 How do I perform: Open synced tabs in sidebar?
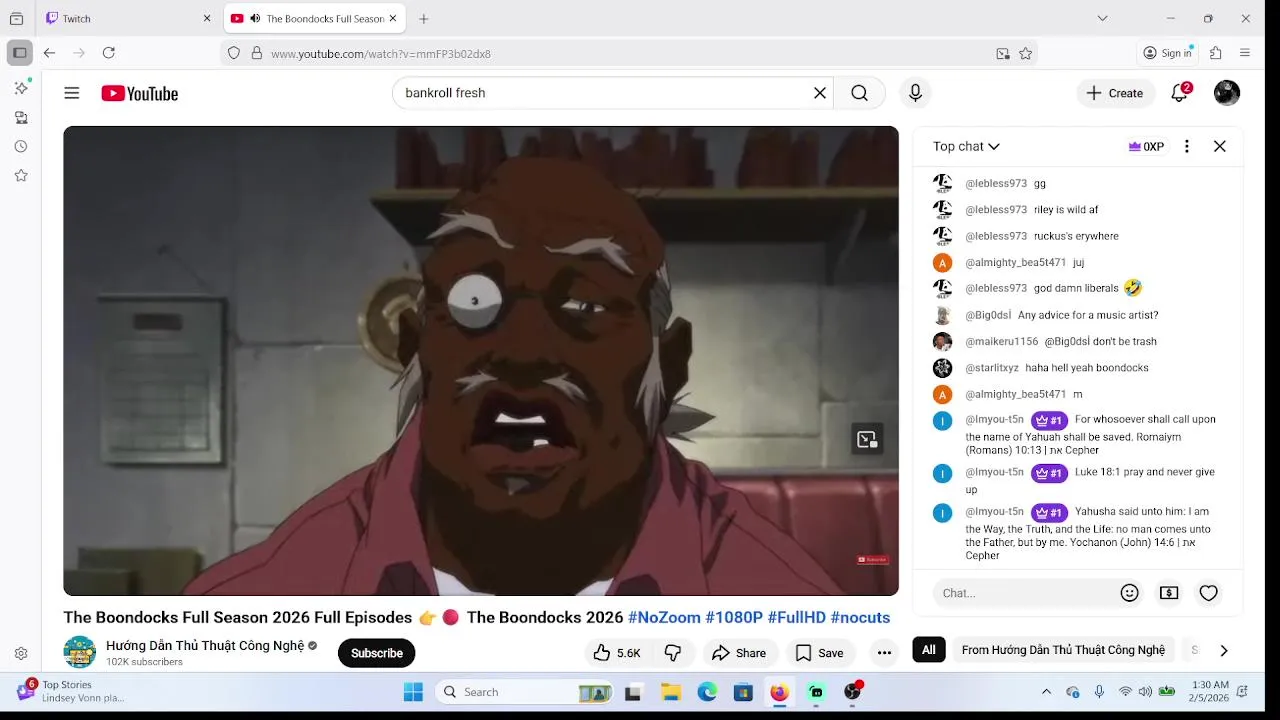(x=21, y=118)
